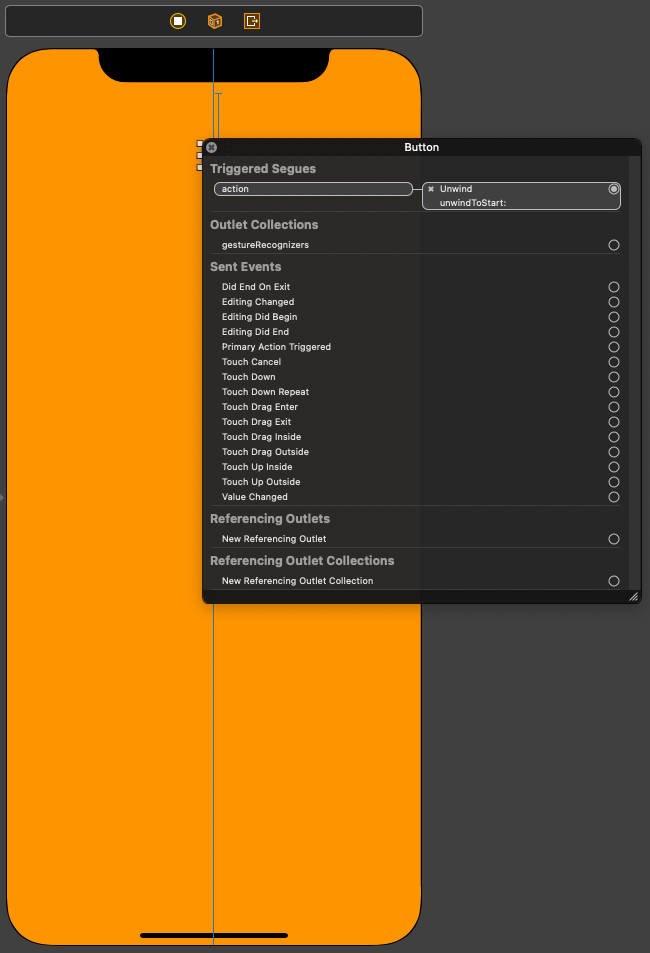
Task: Click the Exit icon in scene dock
Action: click(x=252, y=21)
